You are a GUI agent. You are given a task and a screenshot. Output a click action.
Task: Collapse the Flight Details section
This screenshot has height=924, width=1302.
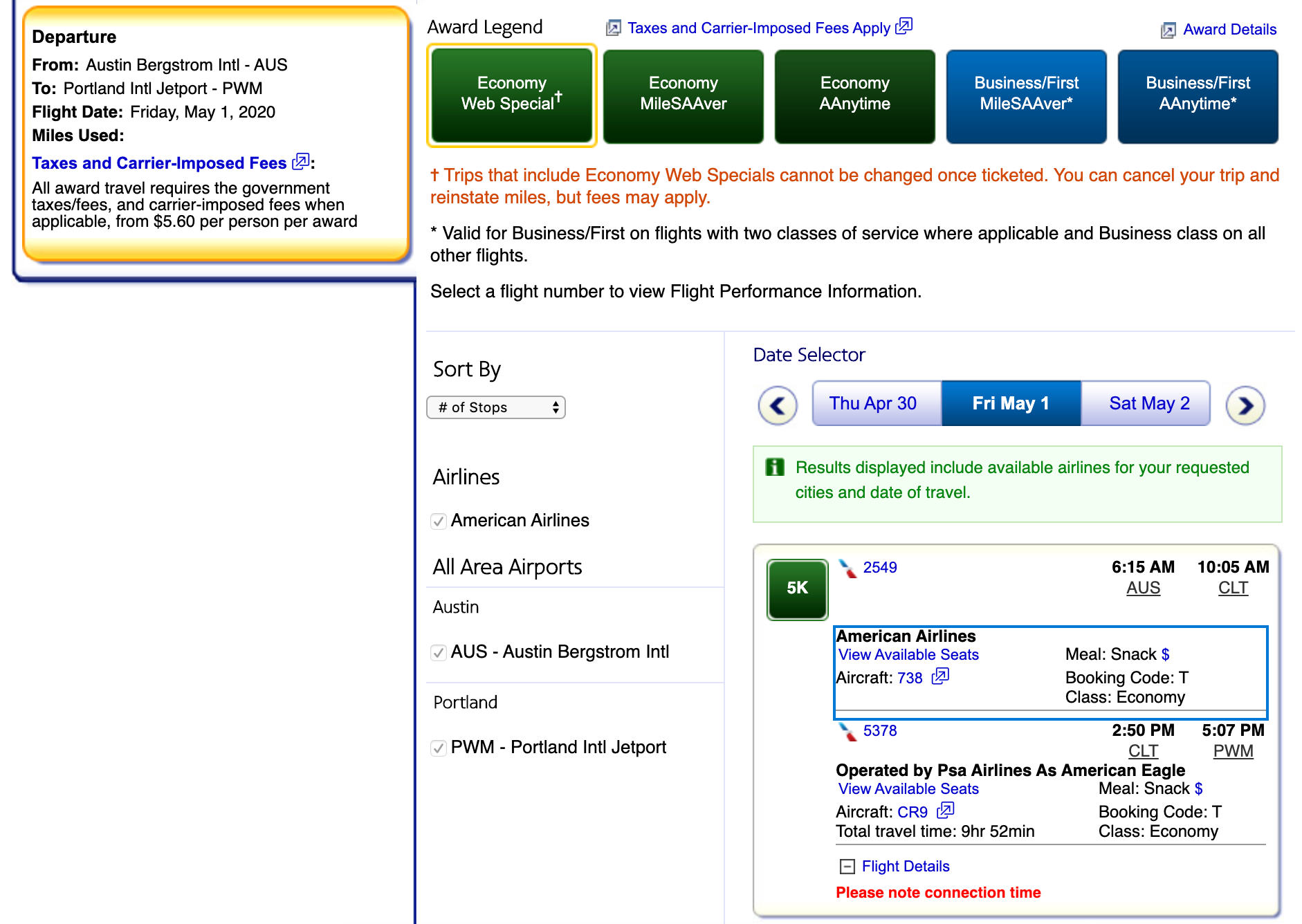[847, 867]
